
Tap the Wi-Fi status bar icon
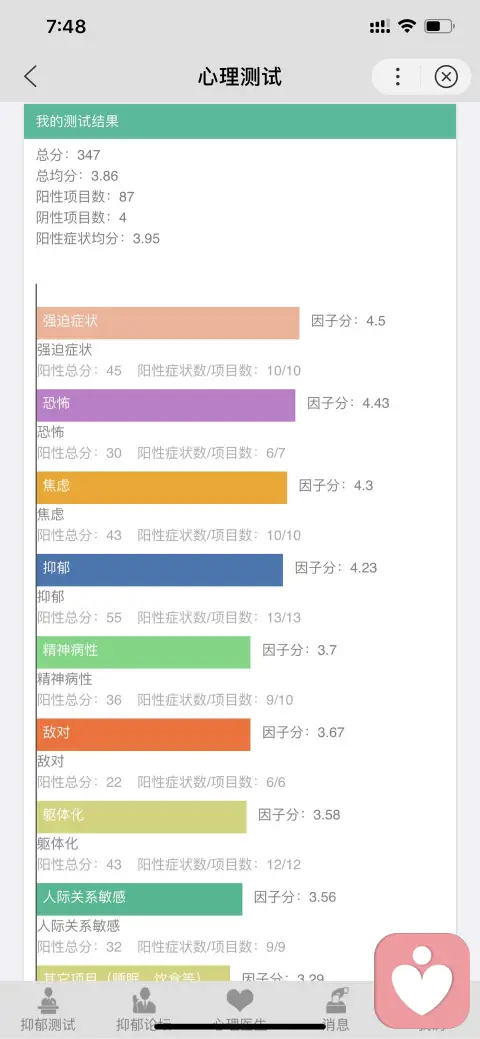tap(406, 27)
